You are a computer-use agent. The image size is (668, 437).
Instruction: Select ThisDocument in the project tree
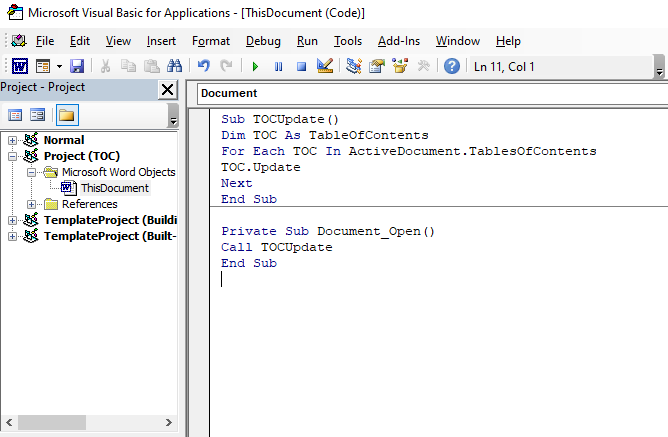115,188
